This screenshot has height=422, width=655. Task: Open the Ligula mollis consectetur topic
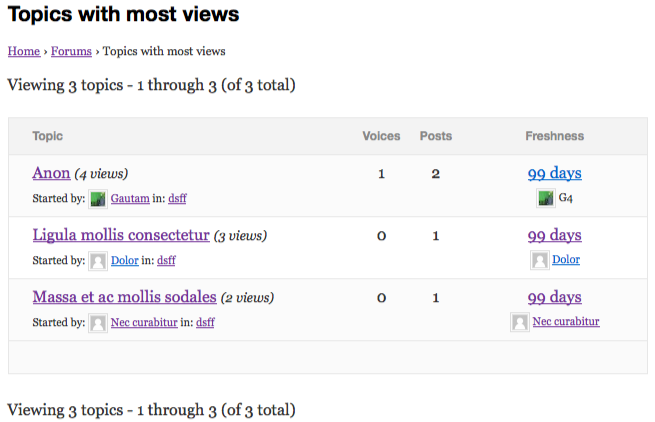[x=121, y=235]
